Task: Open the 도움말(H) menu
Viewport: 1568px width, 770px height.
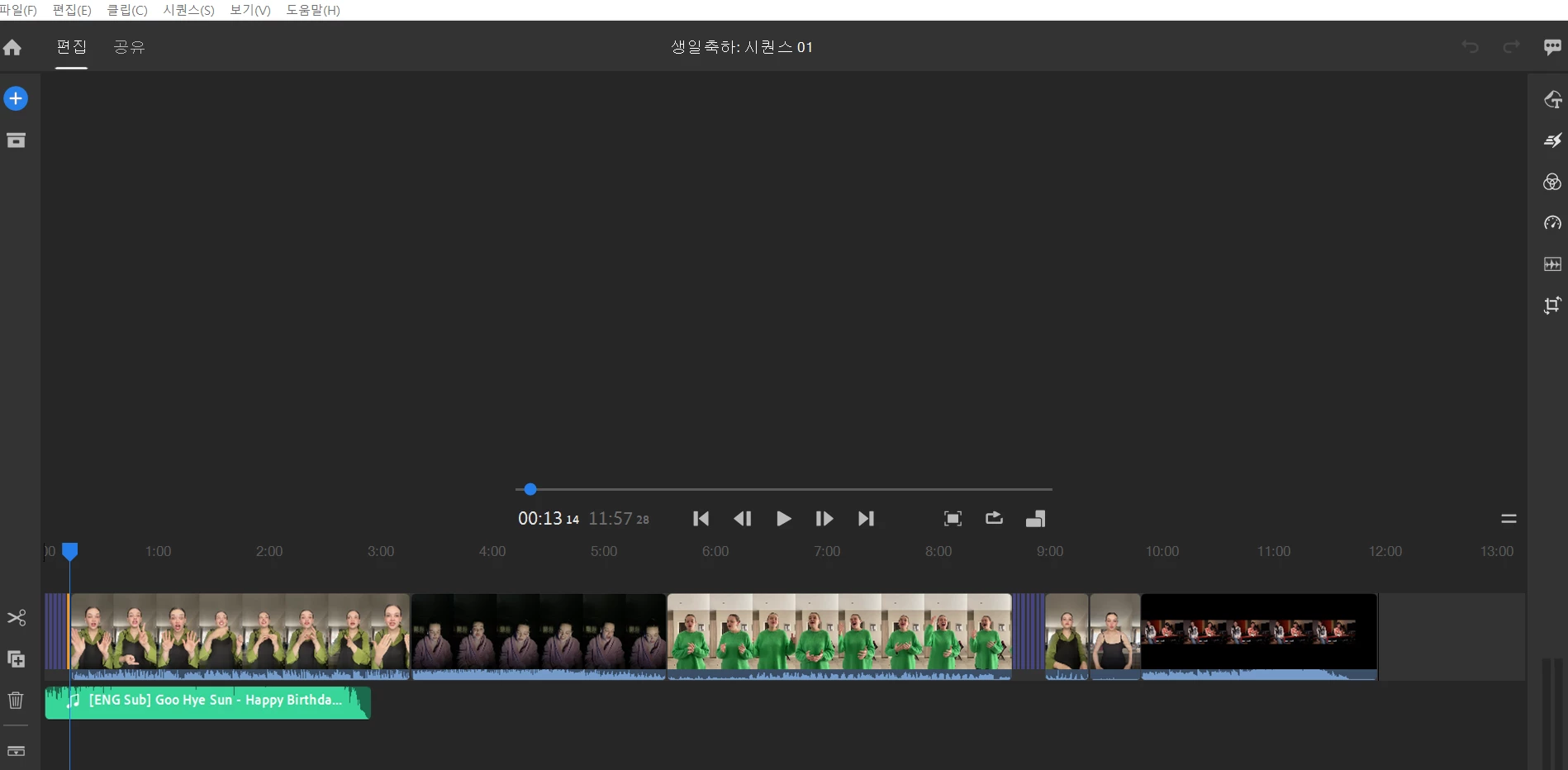Action: point(313,10)
